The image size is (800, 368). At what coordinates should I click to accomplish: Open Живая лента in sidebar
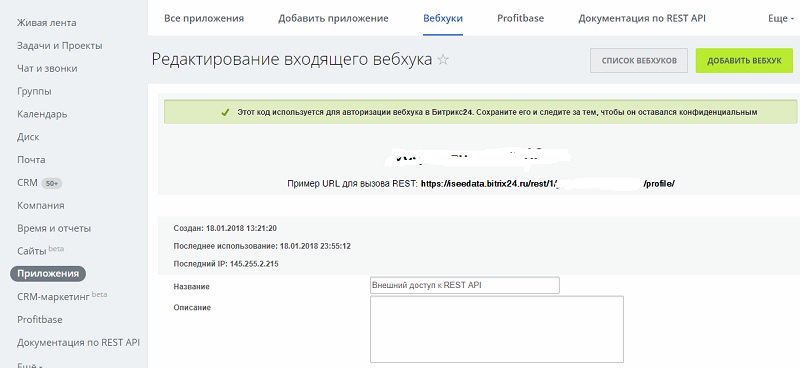click(46, 23)
